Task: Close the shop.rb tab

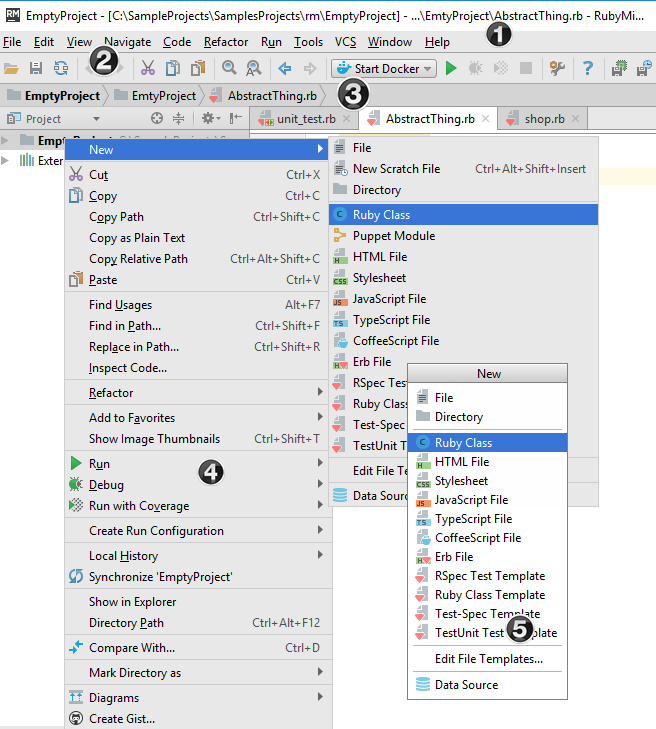Action: [x=576, y=119]
